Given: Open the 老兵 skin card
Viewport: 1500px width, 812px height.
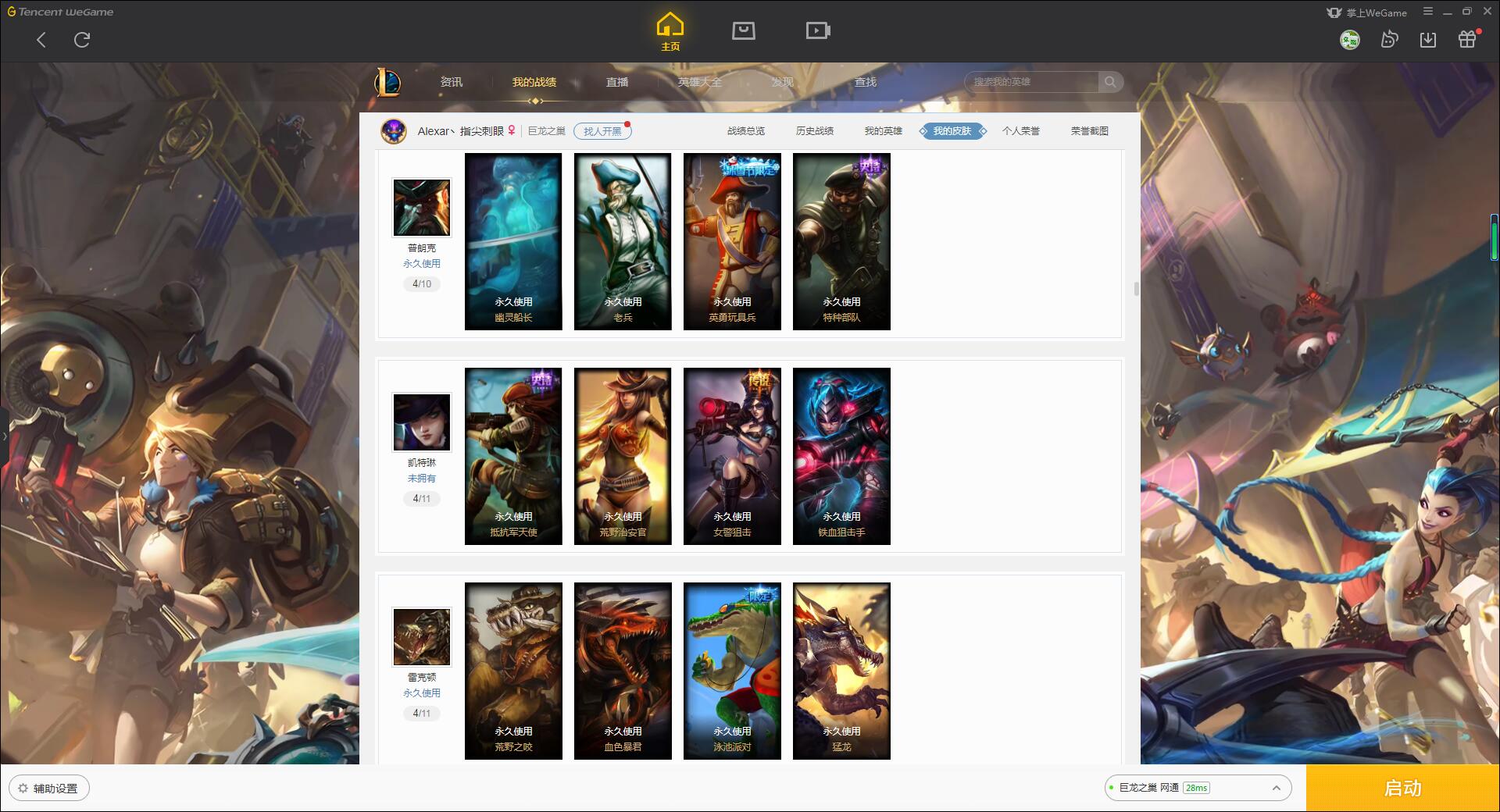Looking at the screenshot, I should [x=623, y=241].
